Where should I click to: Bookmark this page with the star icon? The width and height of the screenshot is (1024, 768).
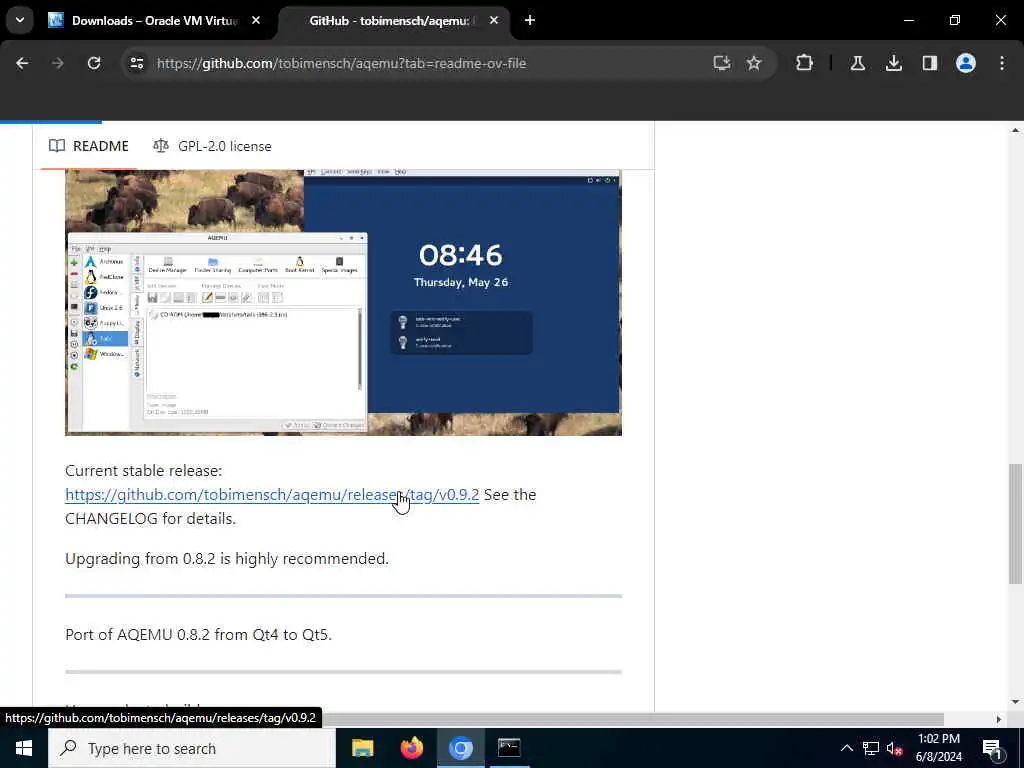[754, 63]
